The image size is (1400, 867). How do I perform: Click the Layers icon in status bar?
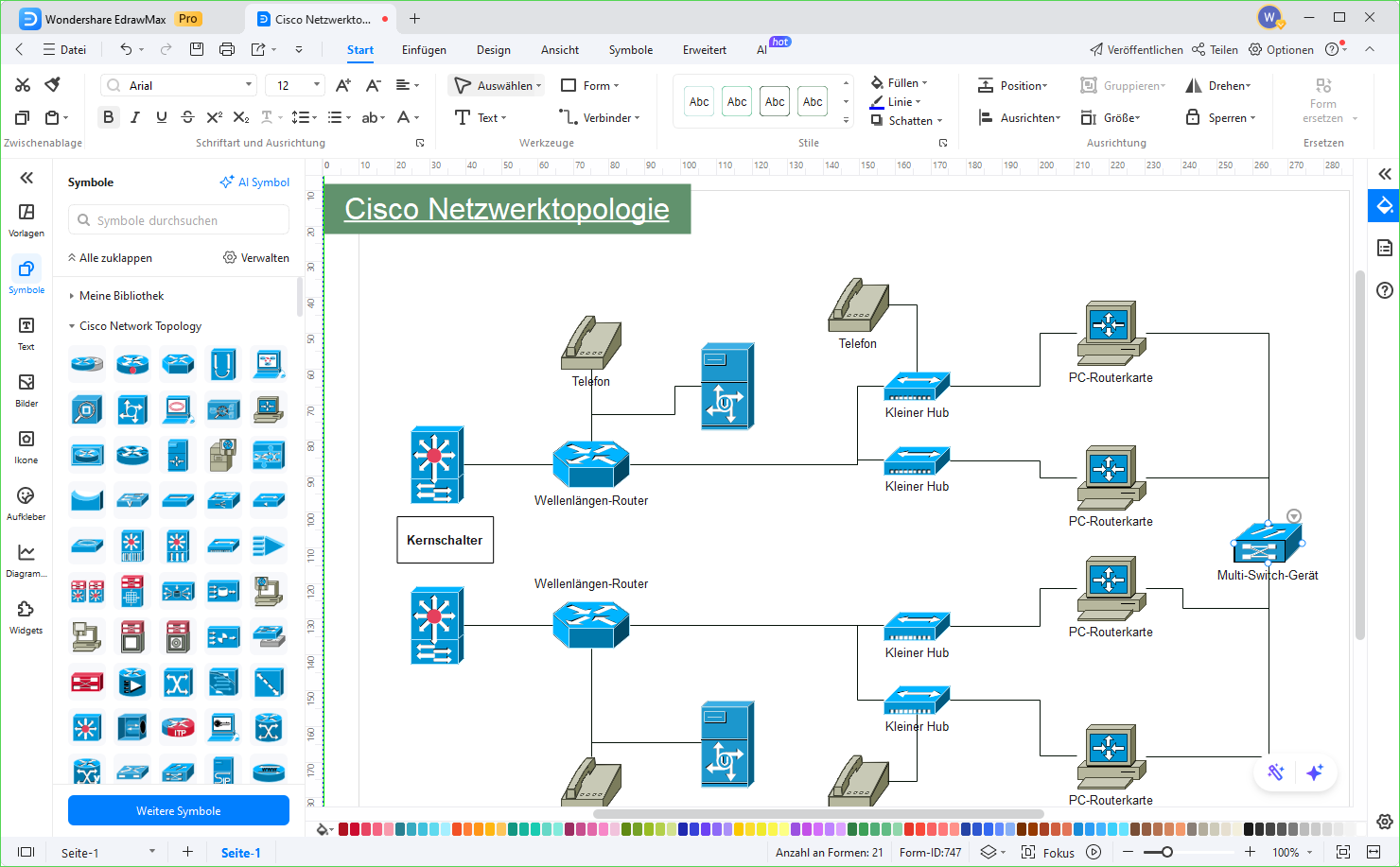[x=988, y=852]
